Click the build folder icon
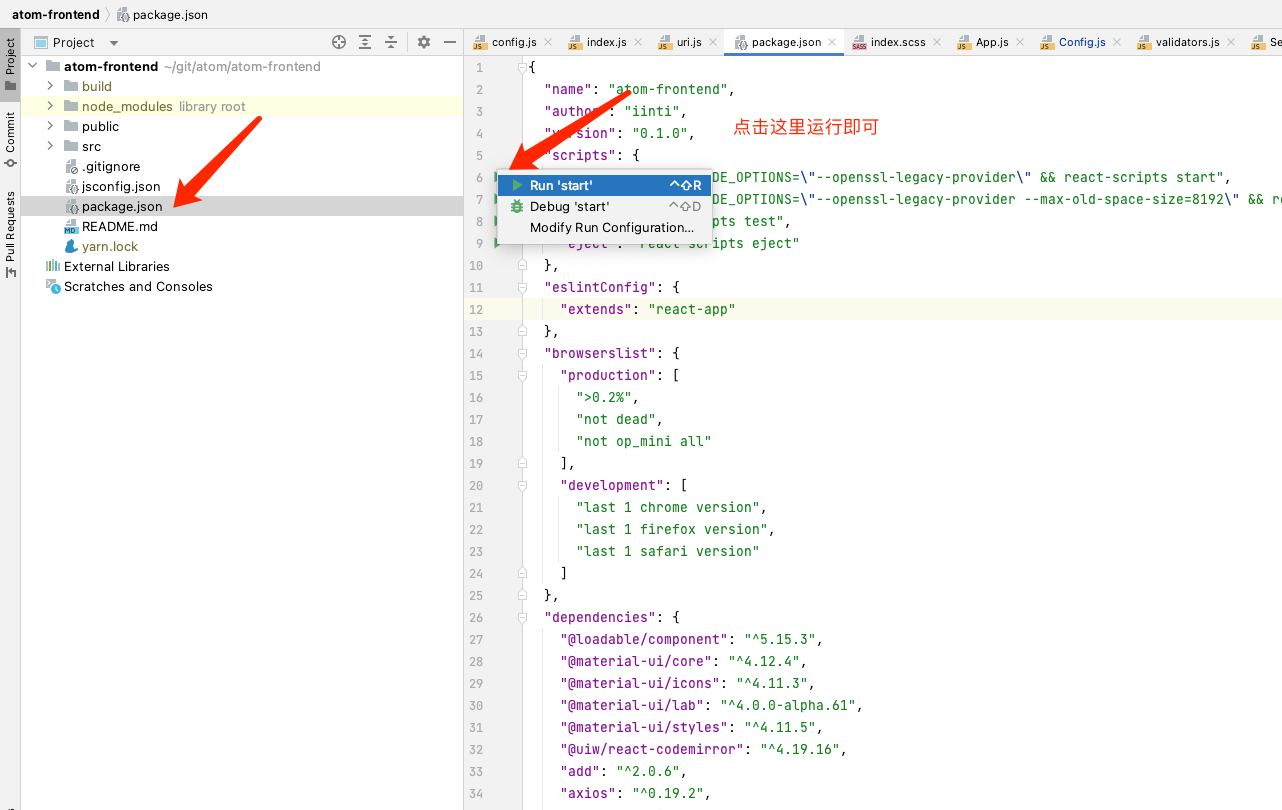Screen dimensions: 1282x810 (71, 86)
